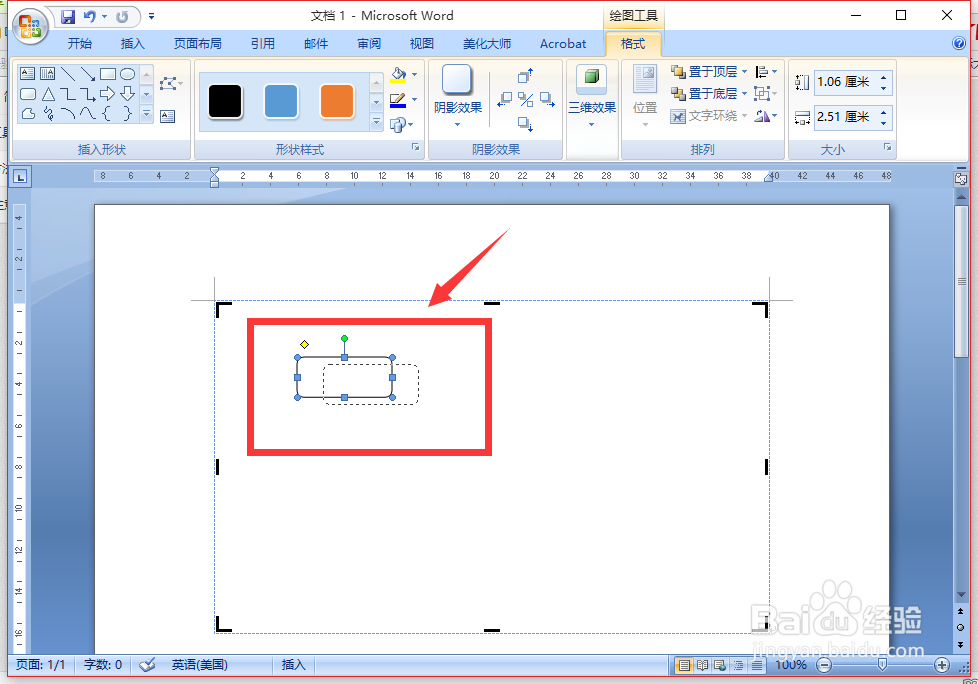Toggle shadow on or off

click(x=526, y=100)
